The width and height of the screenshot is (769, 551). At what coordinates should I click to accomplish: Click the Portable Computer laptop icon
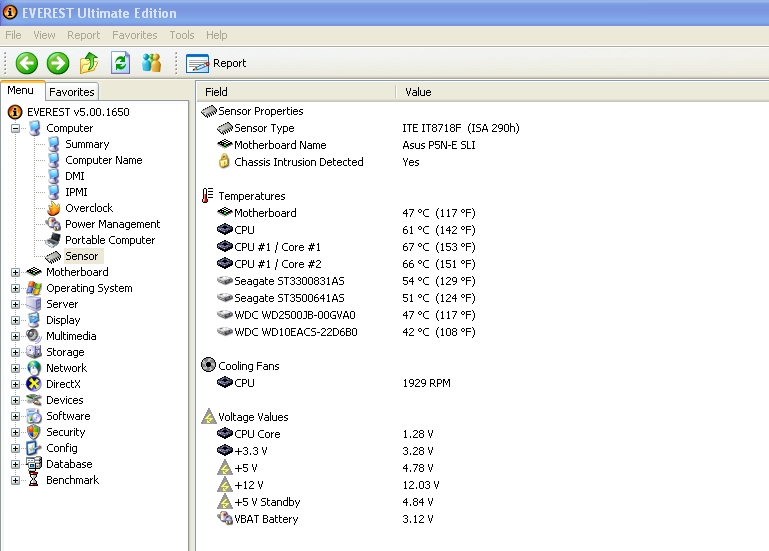53,240
